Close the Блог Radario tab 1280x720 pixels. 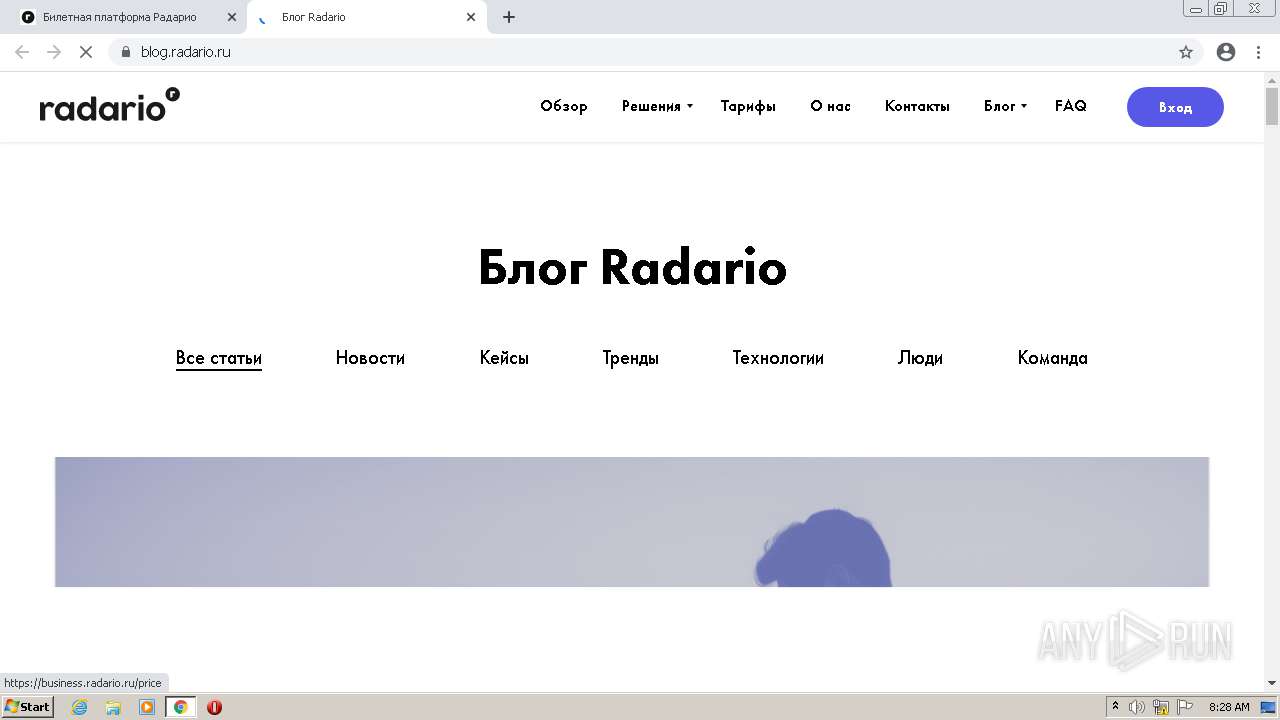tap(471, 17)
